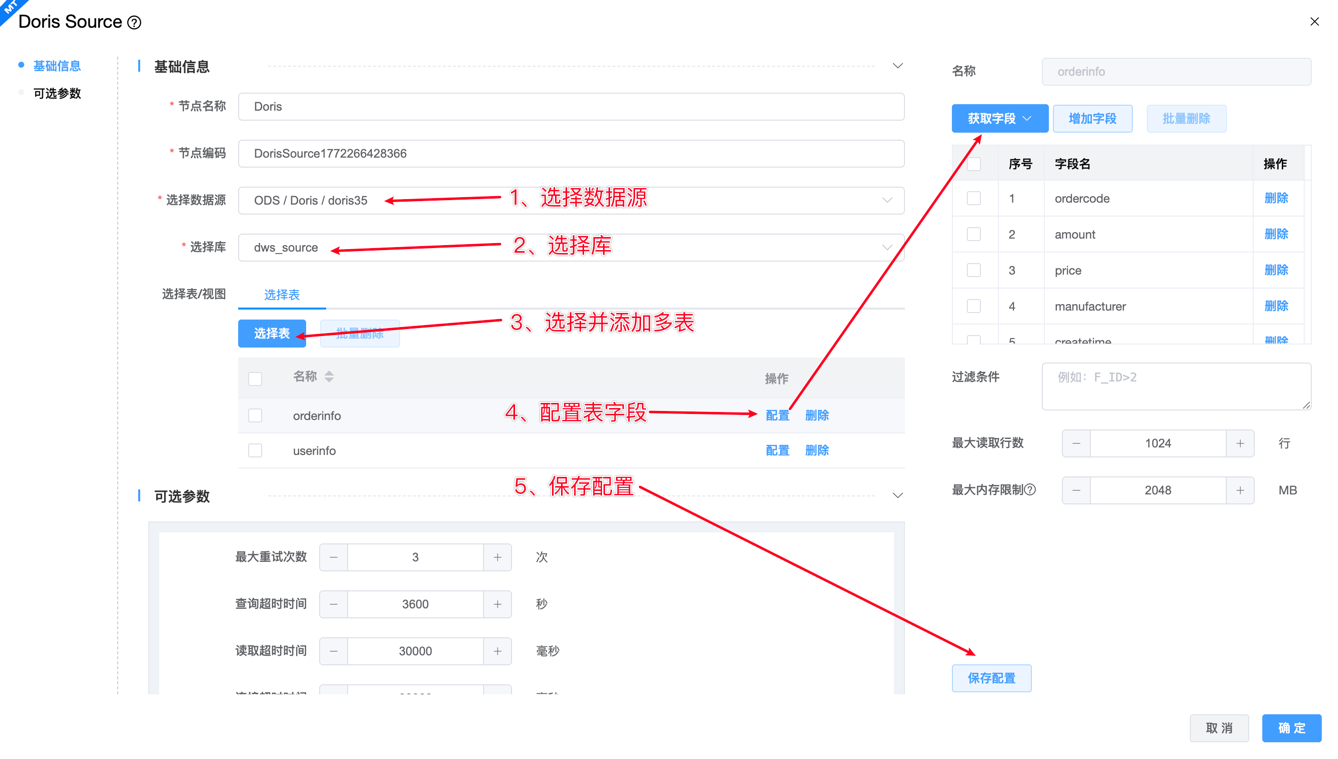Increase 最大读取行数 using the plus button
The image size is (1338, 759).
(x=1240, y=443)
